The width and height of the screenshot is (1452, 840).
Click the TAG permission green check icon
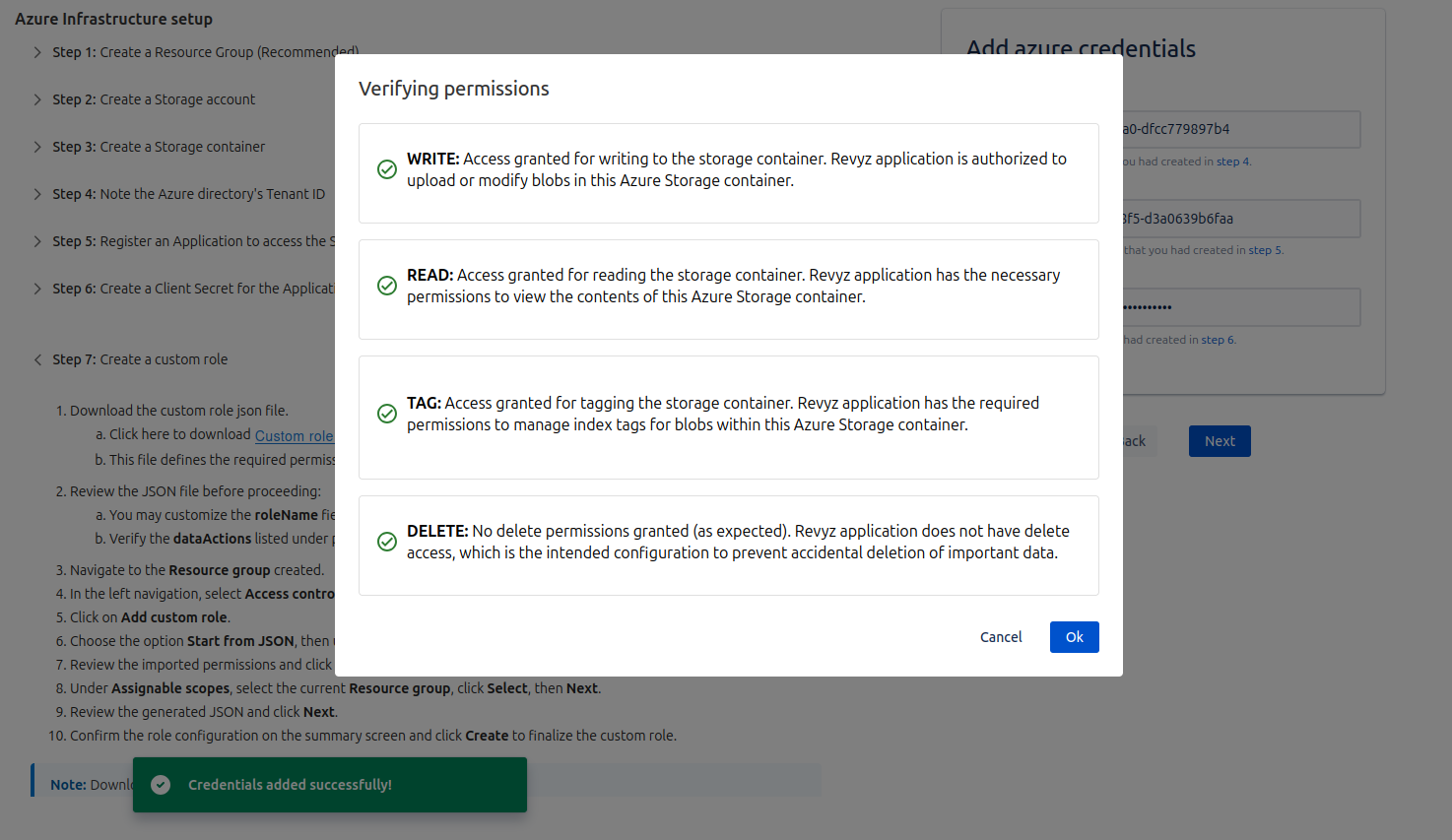coord(387,414)
